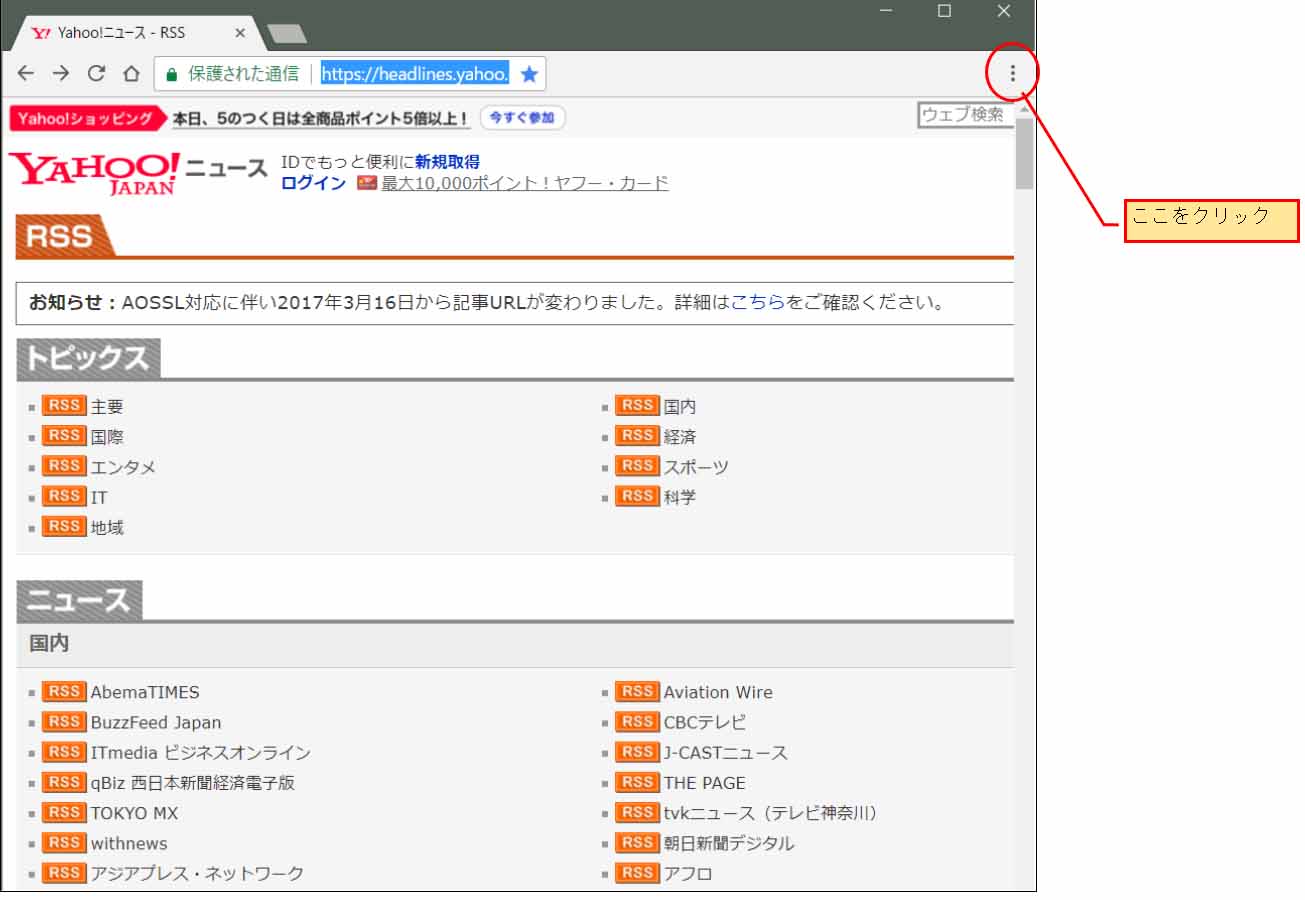Click the withnews feed name
This screenshot has width=1305, height=900.
click(x=129, y=843)
